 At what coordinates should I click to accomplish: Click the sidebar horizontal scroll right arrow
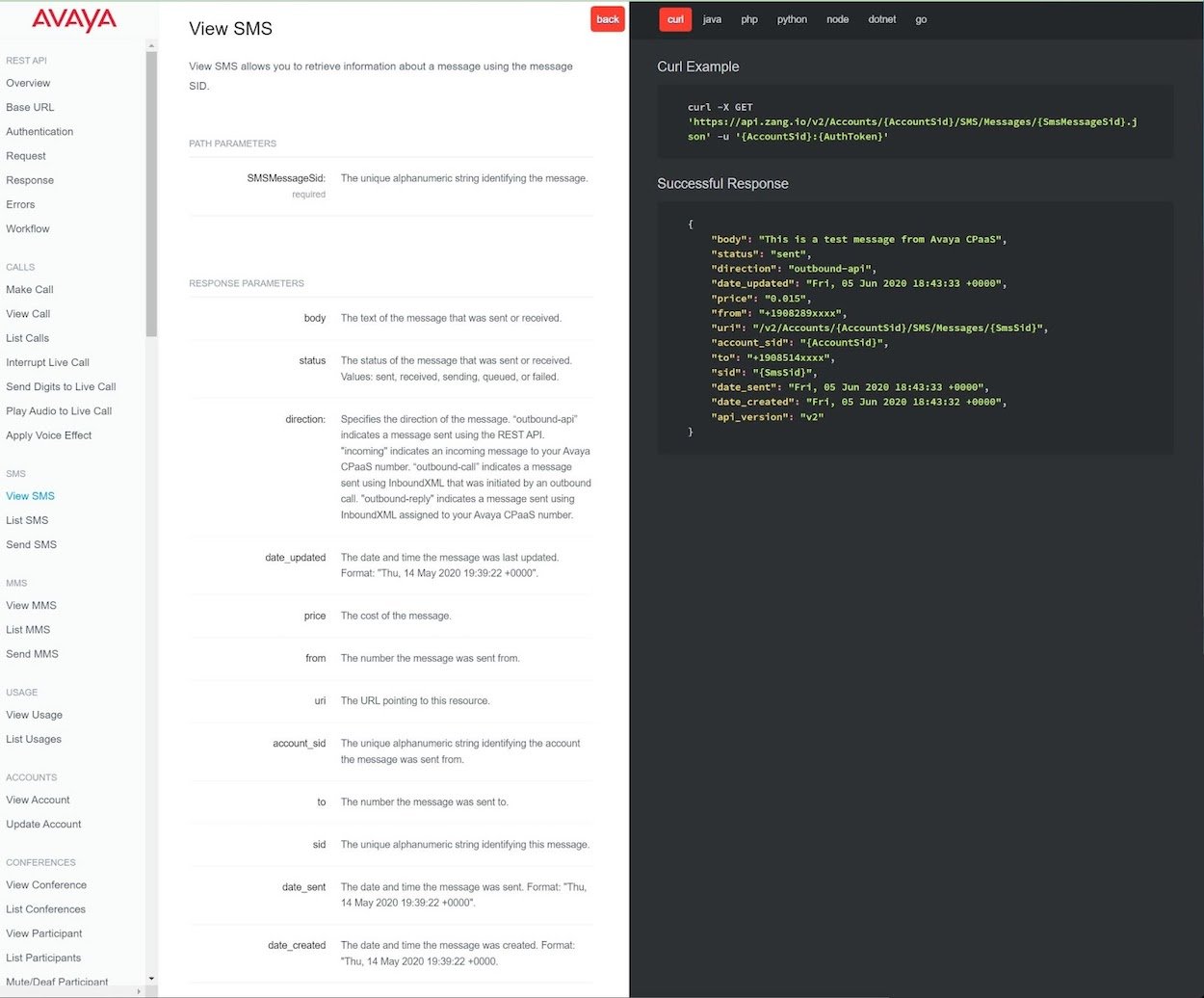pos(141,990)
